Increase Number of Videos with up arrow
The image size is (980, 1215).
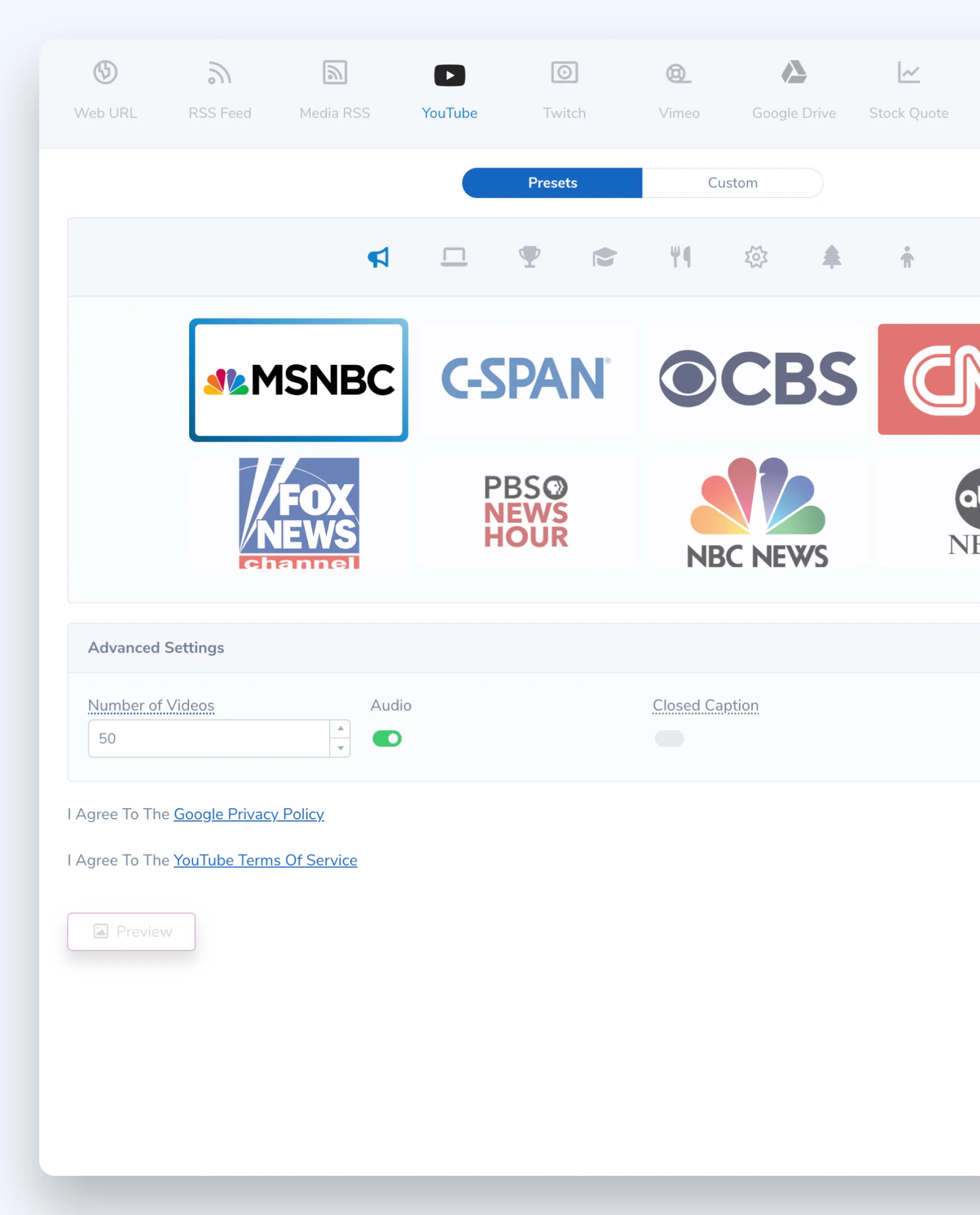[x=341, y=729]
